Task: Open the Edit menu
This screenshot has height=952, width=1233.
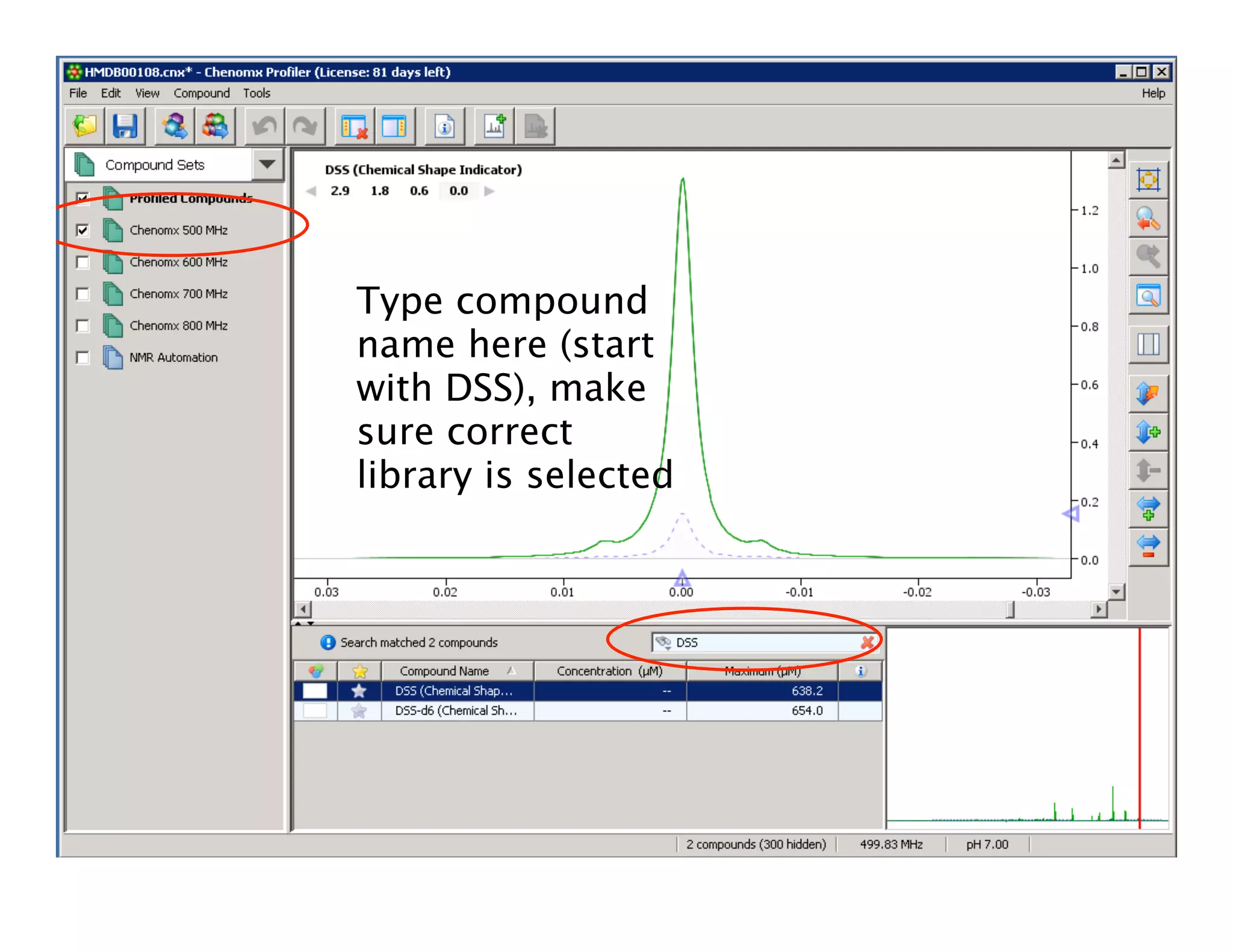Action: click(x=111, y=93)
